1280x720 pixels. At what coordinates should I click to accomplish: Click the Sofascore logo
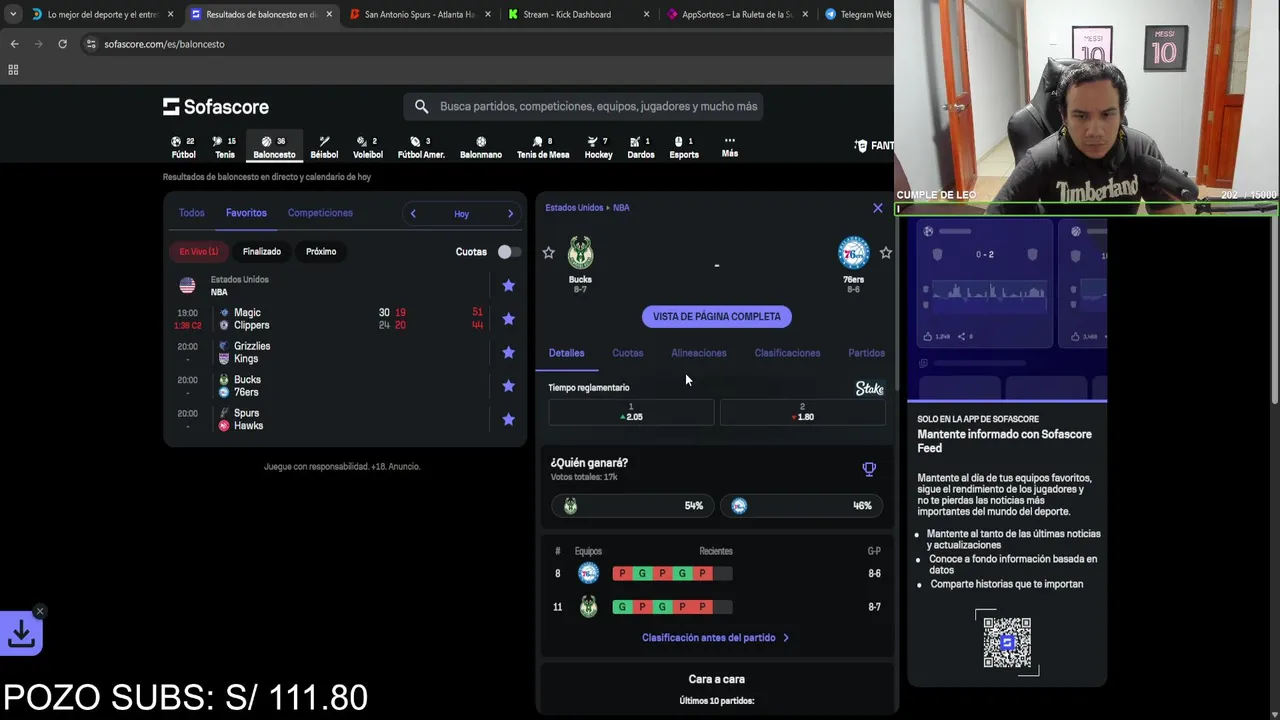pyautogui.click(x=216, y=107)
